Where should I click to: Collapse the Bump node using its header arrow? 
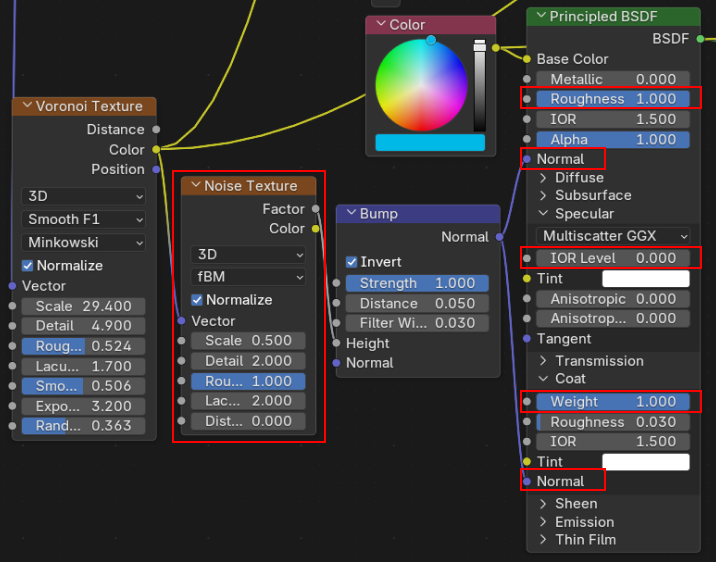point(350,214)
